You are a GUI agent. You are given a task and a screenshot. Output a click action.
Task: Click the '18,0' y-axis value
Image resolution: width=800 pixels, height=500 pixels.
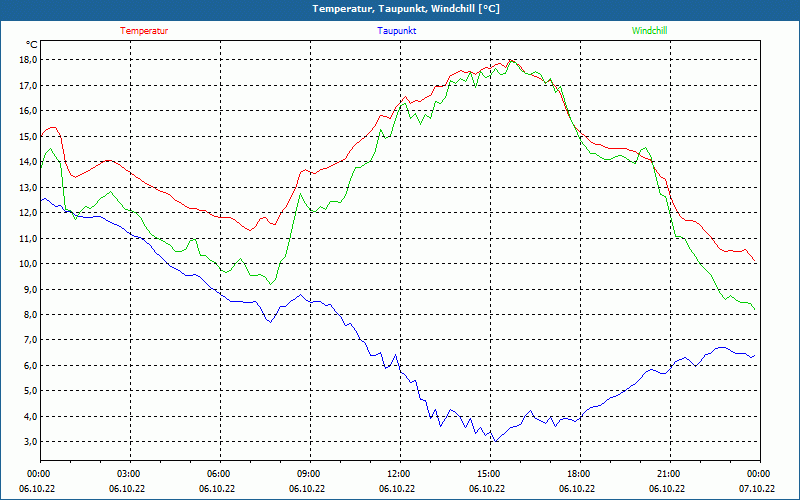tap(29, 60)
